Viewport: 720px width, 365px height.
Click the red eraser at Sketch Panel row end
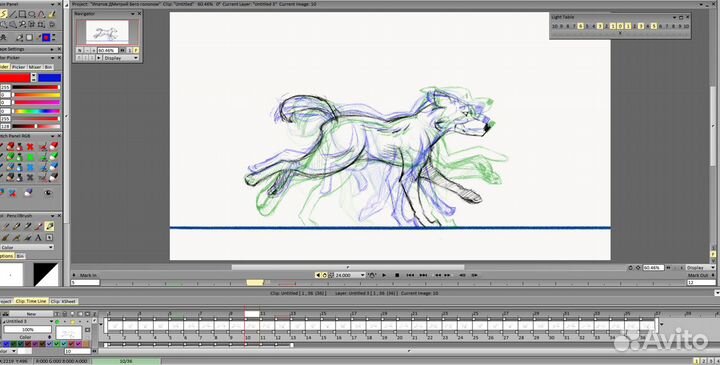(54, 146)
